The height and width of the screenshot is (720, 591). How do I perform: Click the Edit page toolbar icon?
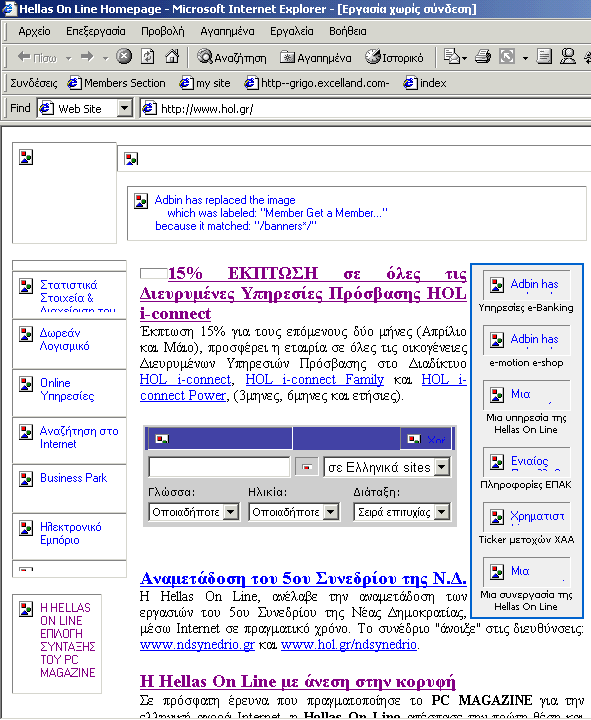coord(507,57)
